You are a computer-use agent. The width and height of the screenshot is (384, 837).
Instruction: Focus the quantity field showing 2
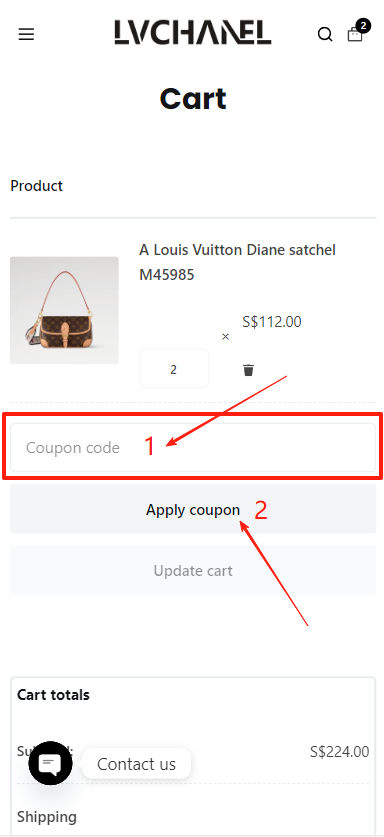[174, 369]
